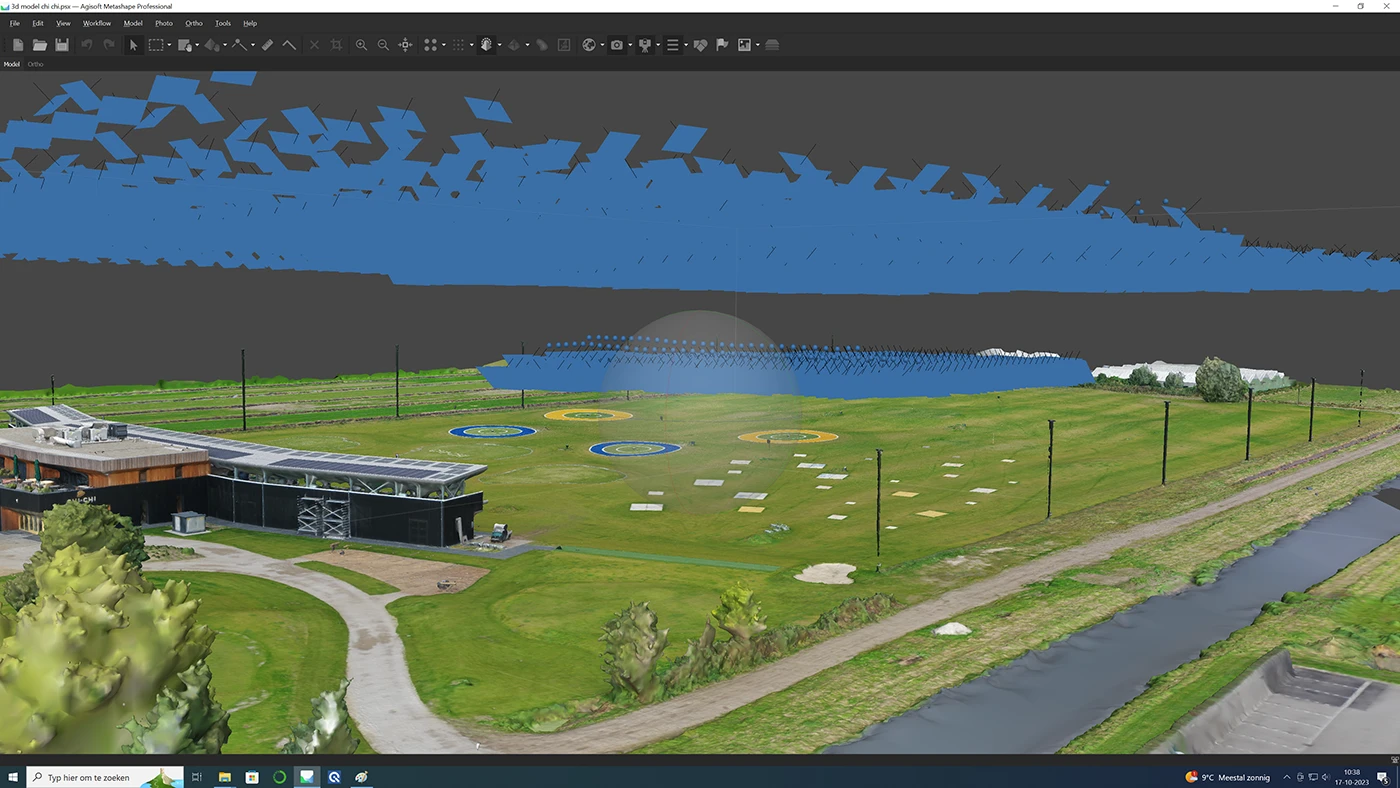Screen dimensions: 1400x788
Task: Open the File menu
Action: tap(15, 23)
